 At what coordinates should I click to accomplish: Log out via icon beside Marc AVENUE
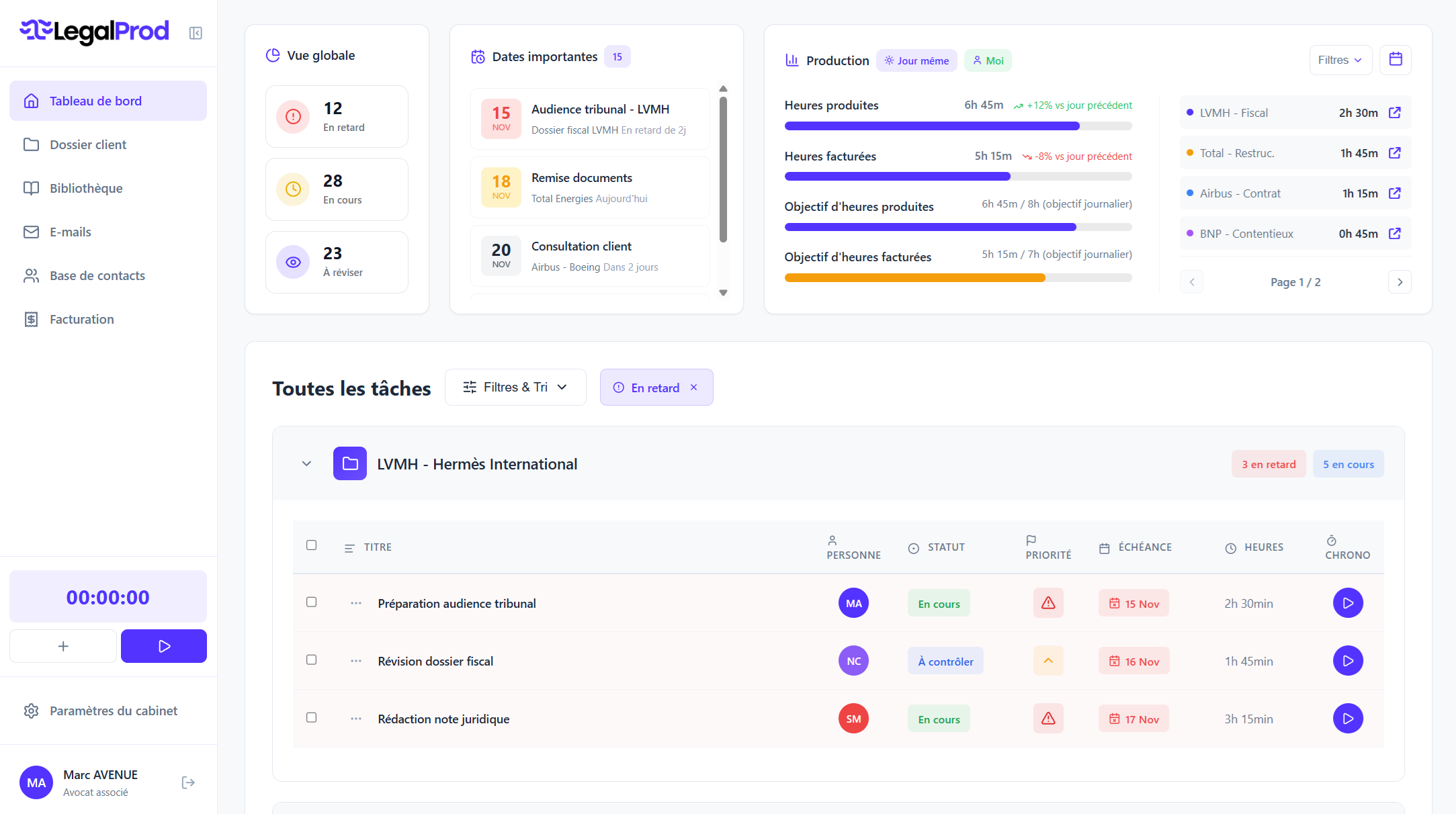click(188, 782)
